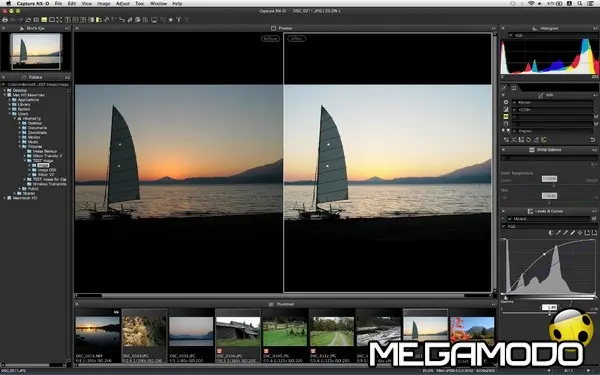Toggle the Levels & Curves Manual checkbox
600x375 pixels.
point(594,218)
